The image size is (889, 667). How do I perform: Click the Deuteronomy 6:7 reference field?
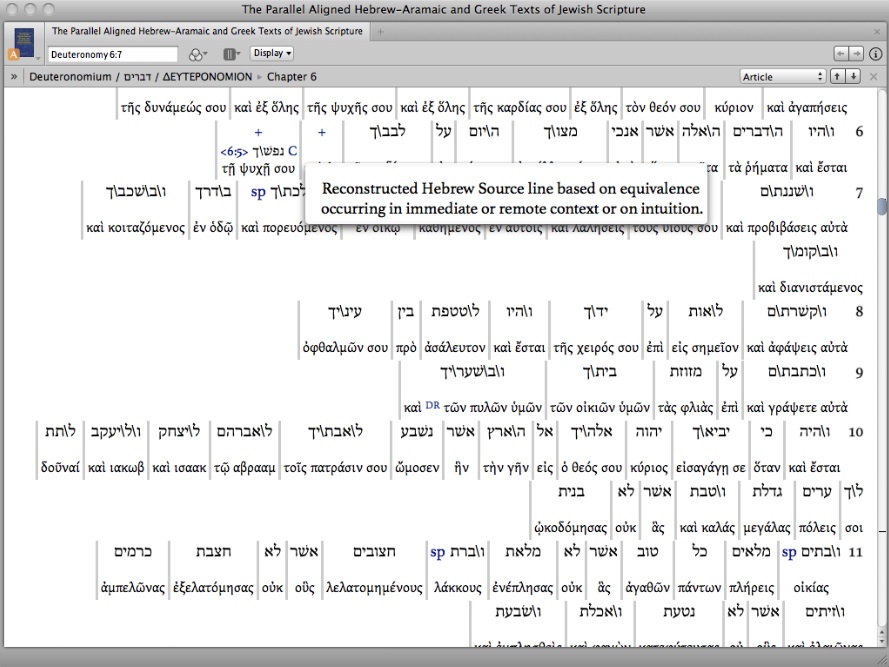[113, 54]
